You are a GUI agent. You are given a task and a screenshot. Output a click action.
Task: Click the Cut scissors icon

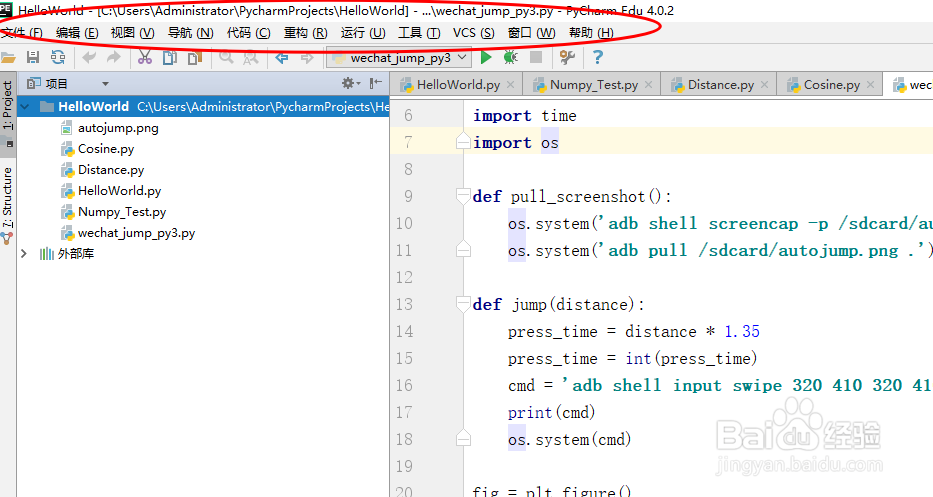[x=145, y=58]
